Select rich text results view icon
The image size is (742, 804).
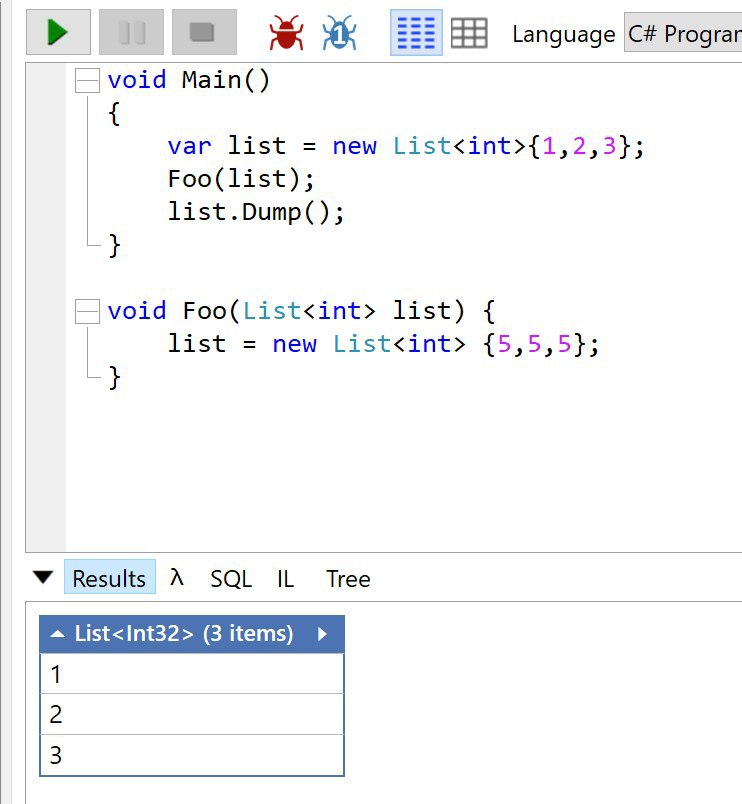point(416,32)
